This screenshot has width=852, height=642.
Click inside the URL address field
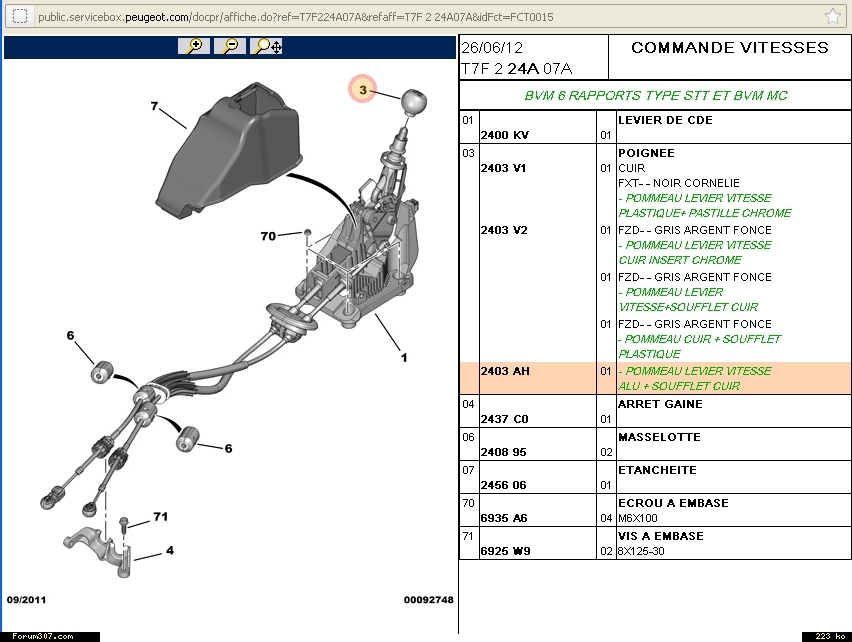pos(400,17)
